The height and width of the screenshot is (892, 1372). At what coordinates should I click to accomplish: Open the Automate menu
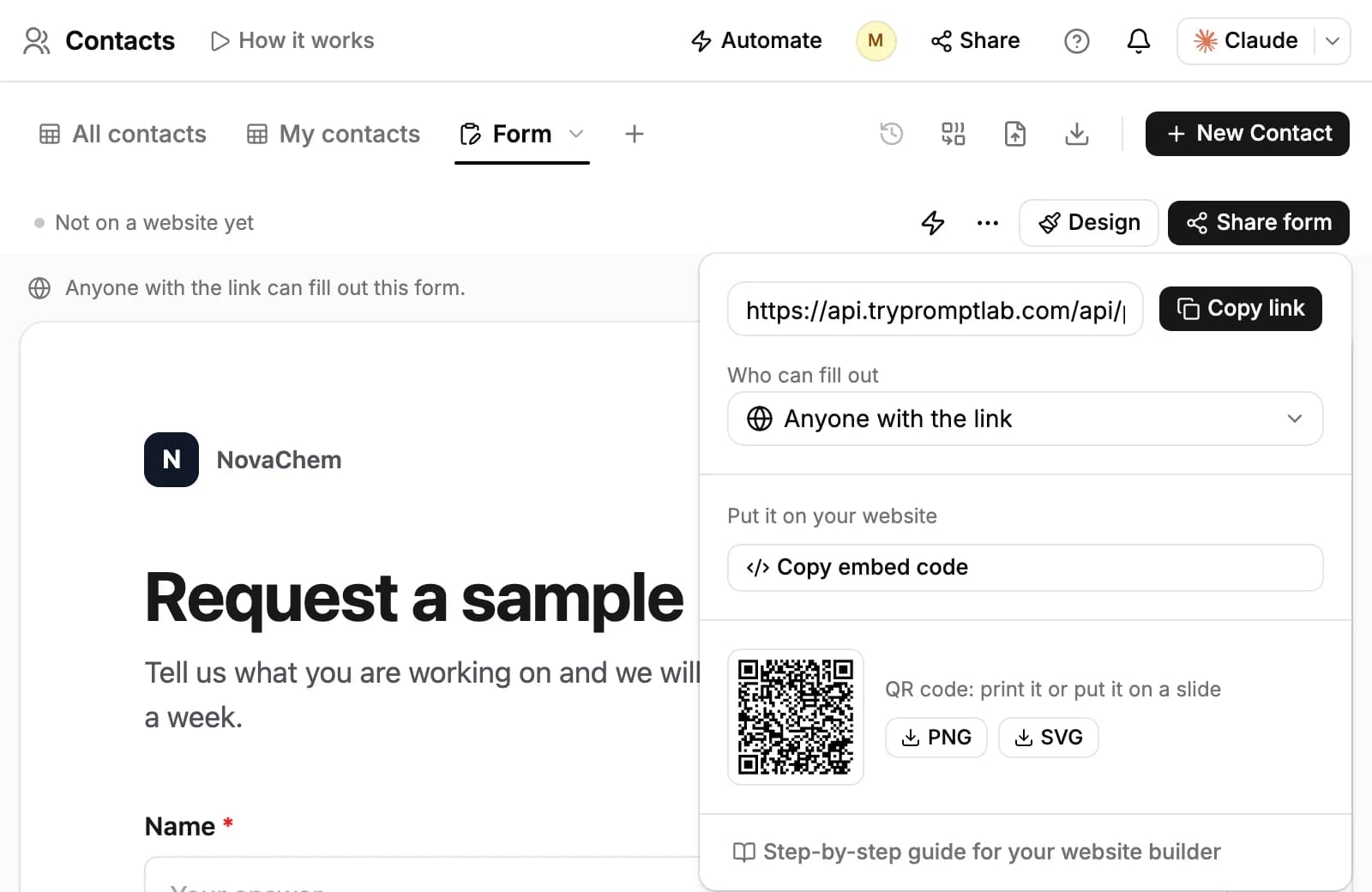[x=756, y=40]
